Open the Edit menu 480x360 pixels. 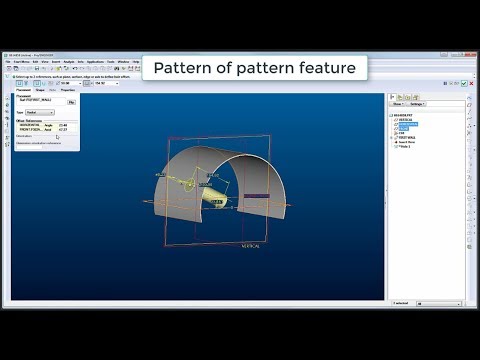(35, 62)
